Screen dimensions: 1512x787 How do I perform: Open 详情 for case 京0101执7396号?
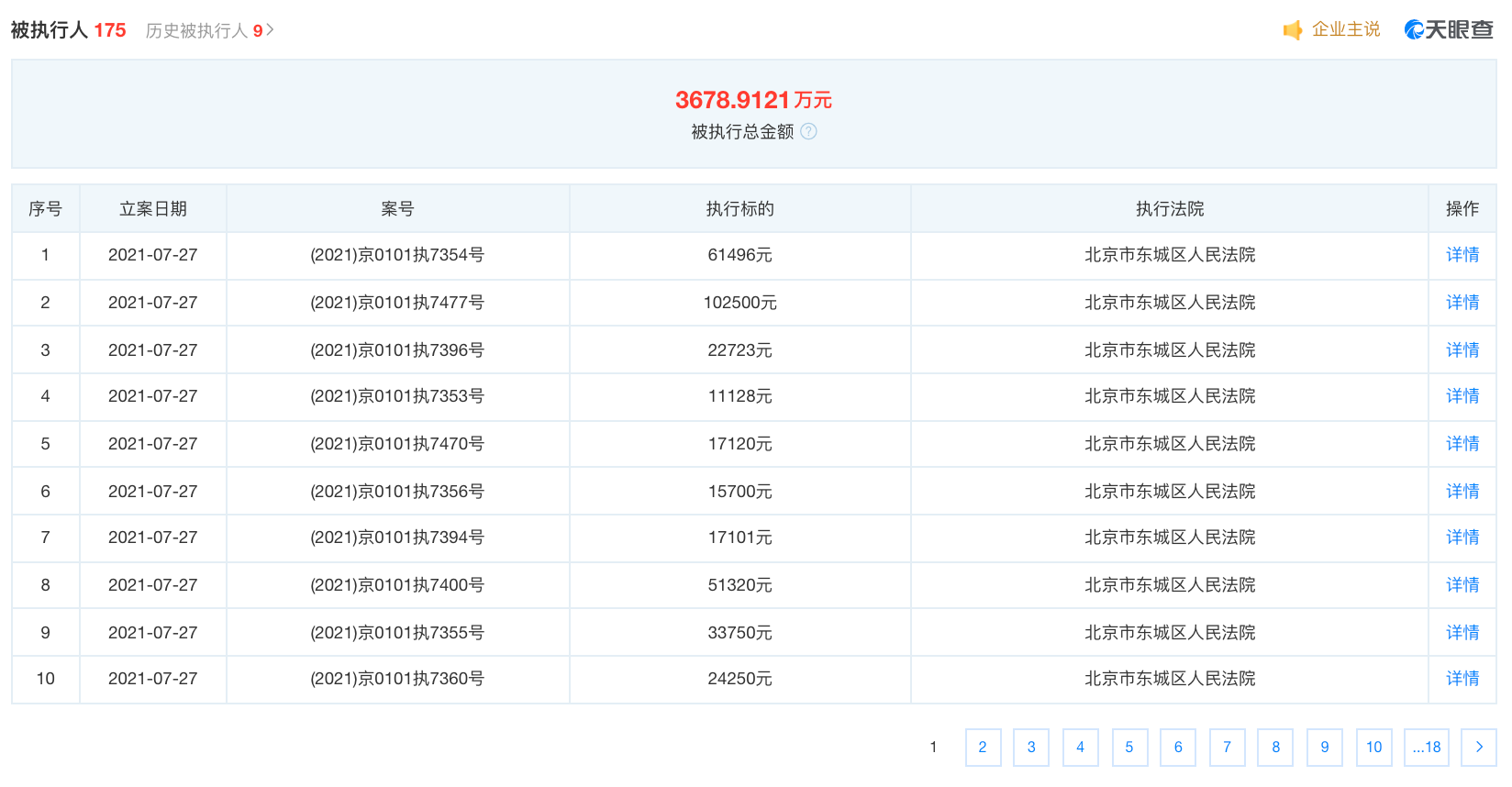[x=1462, y=350]
